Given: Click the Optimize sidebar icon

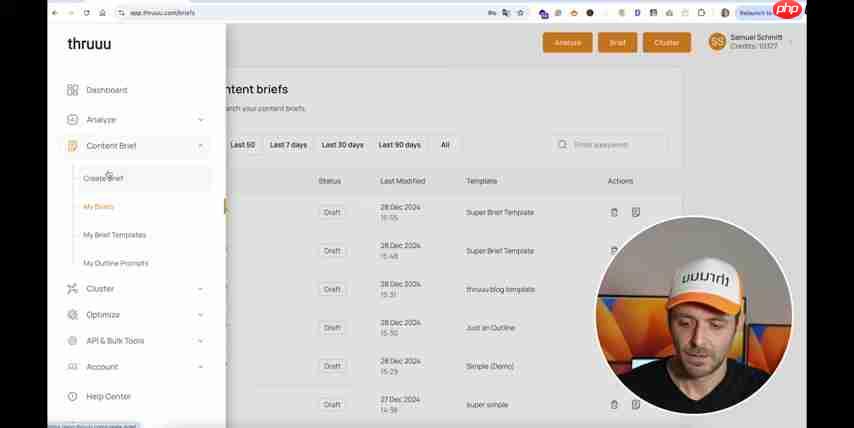Looking at the screenshot, I should [72, 315].
